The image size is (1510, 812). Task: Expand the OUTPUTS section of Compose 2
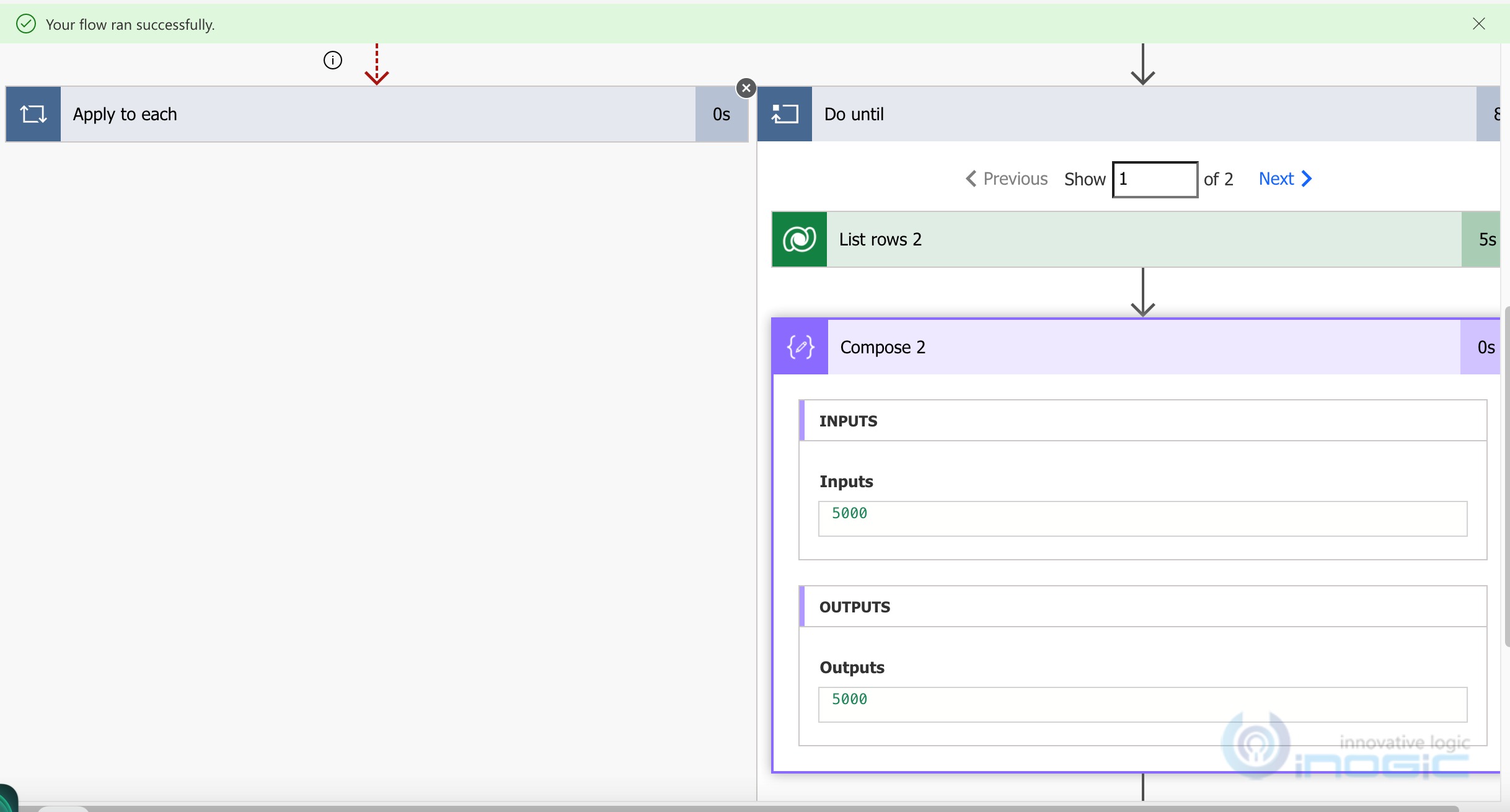[x=855, y=606]
